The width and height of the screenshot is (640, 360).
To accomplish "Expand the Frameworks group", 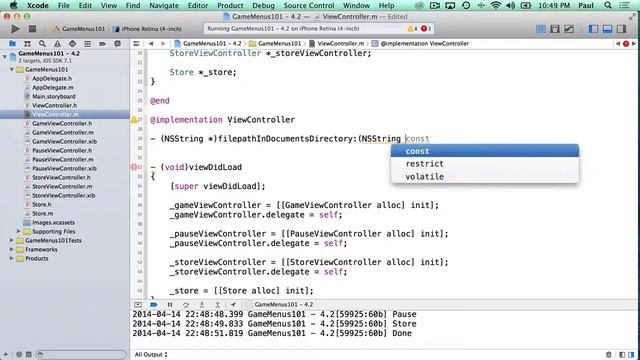I will (12, 249).
